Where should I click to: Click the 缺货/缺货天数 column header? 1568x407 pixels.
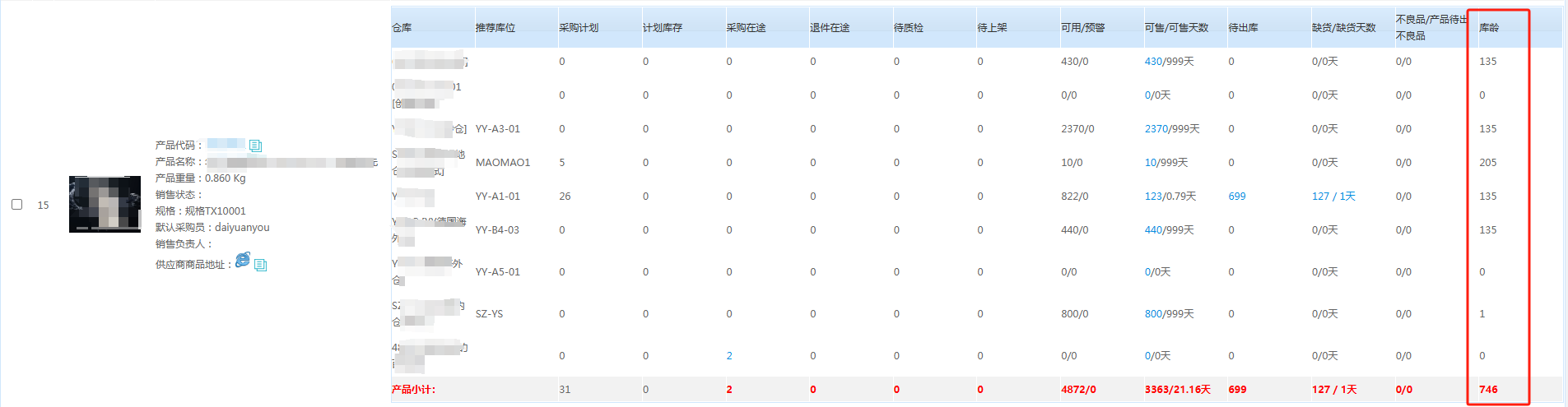[x=1343, y=28]
